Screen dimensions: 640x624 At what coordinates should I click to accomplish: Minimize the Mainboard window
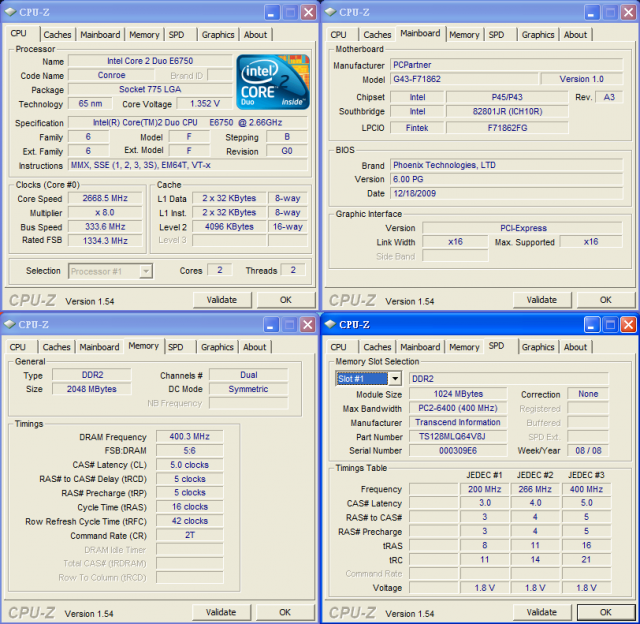(x=591, y=13)
